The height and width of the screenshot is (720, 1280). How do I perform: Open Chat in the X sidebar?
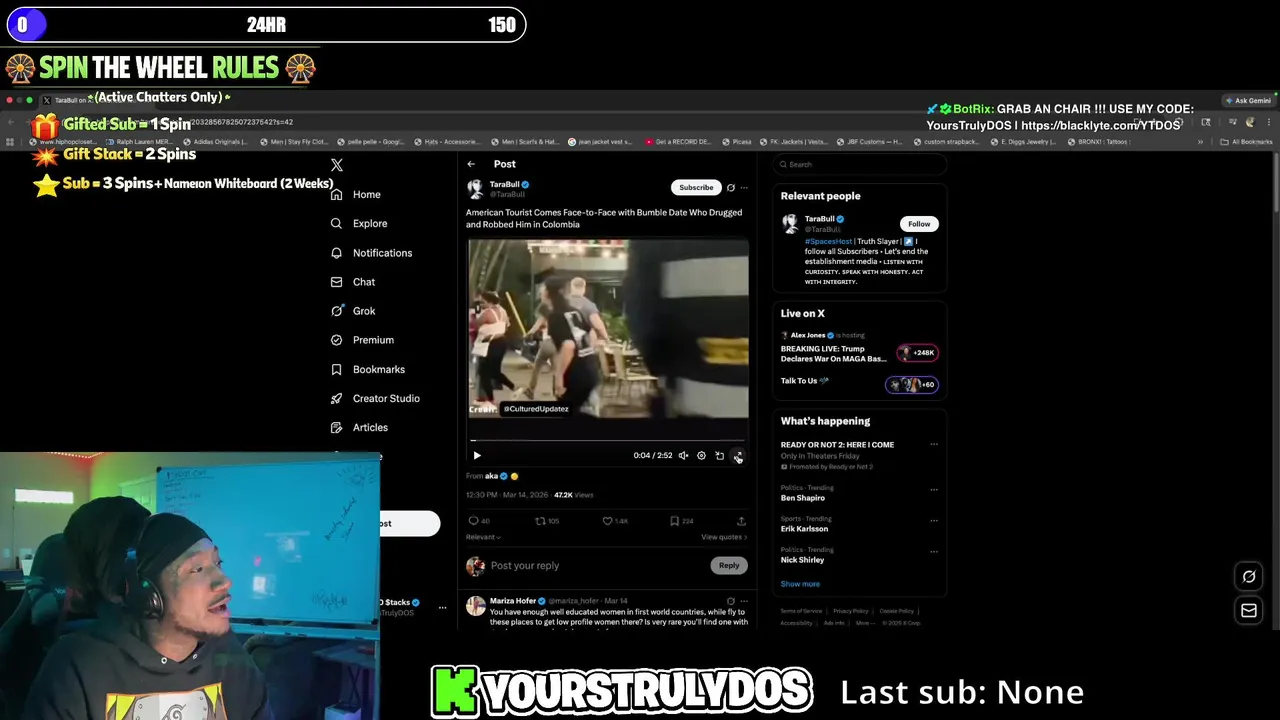(353, 282)
